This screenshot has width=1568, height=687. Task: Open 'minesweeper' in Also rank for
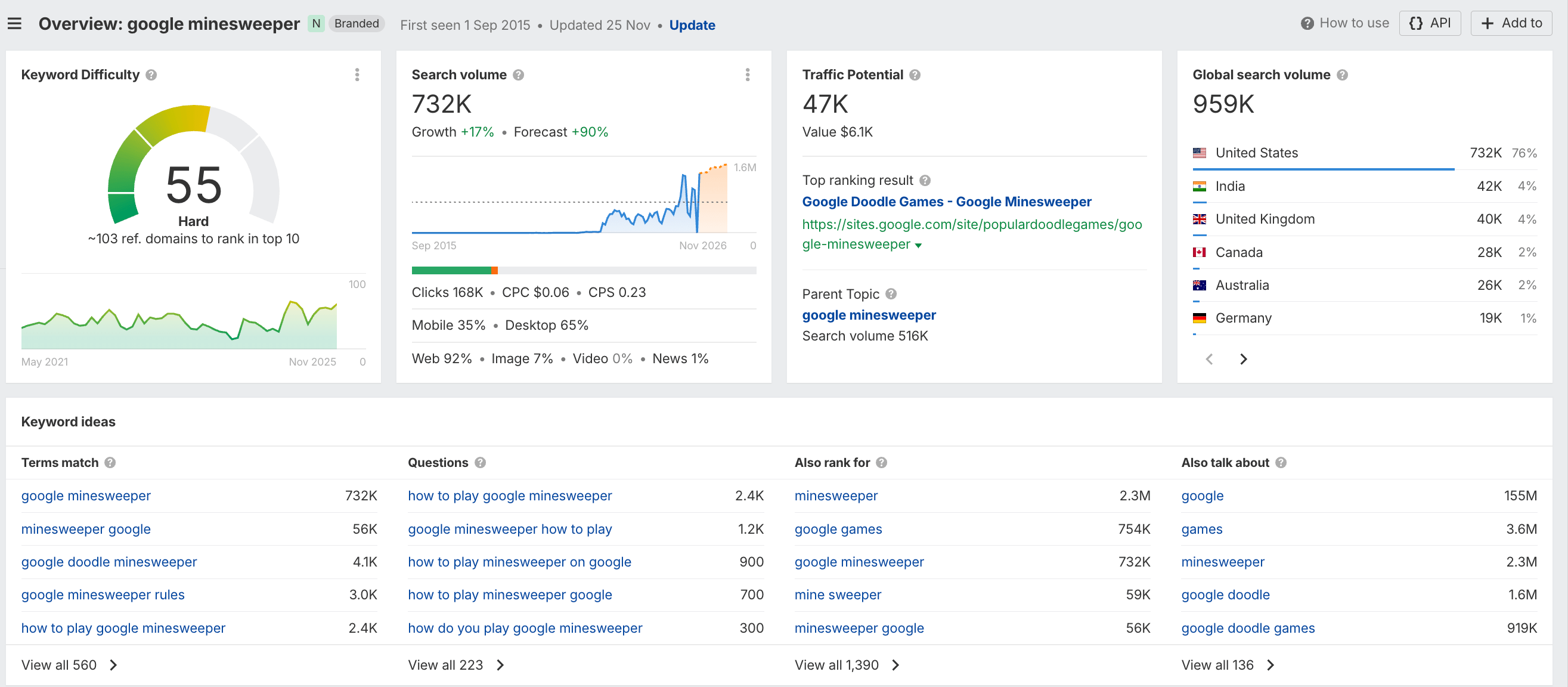(x=836, y=496)
